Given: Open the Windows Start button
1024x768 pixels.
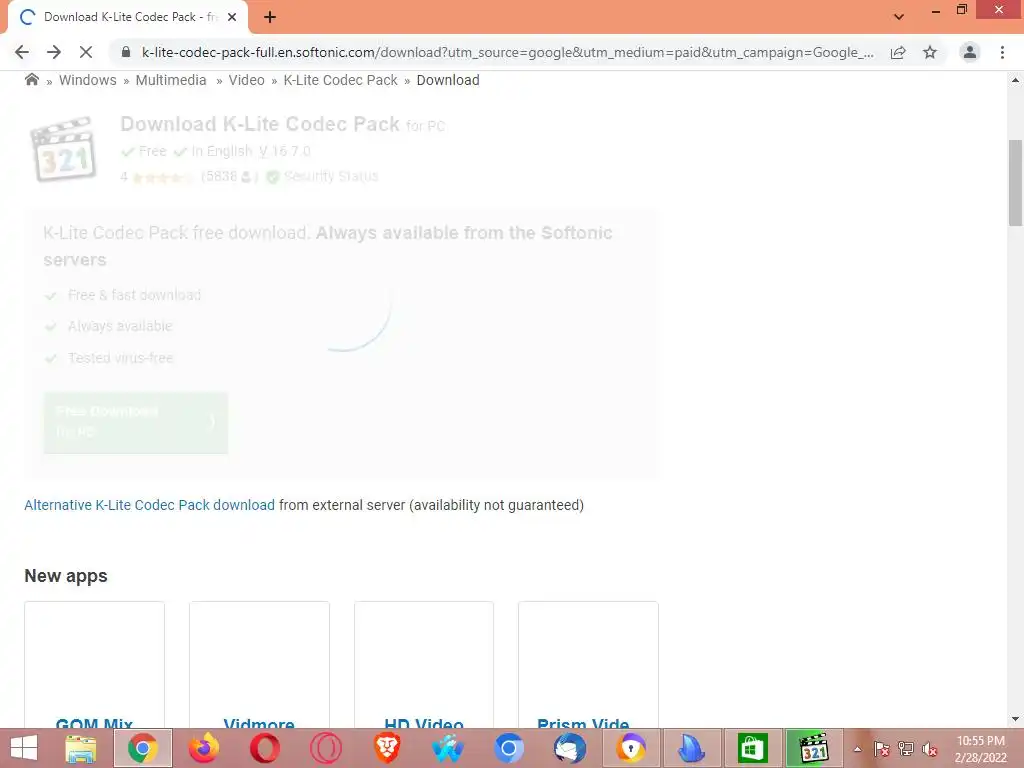Looking at the screenshot, I should [24, 748].
